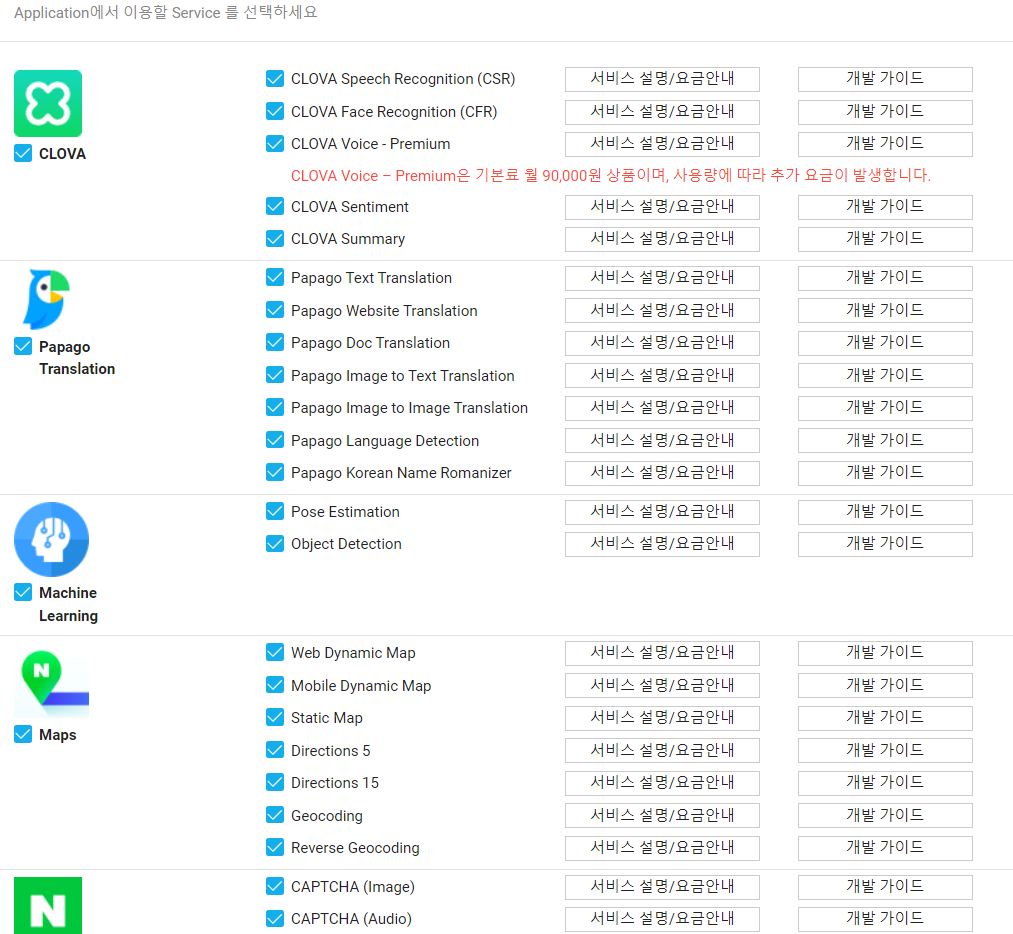The image size is (1013, 934).
Task: Toggle CLOVA Speech Recognition (CSR) checkbox
Action: point(275,79)
